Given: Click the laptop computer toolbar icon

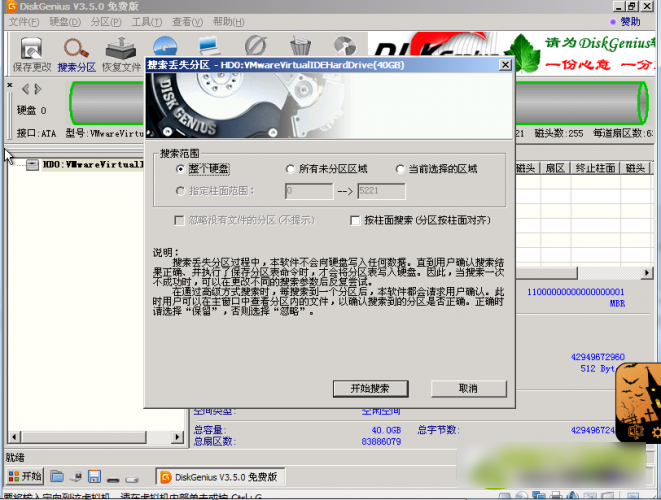Looking at the screenshot, I should coord(210,46).
